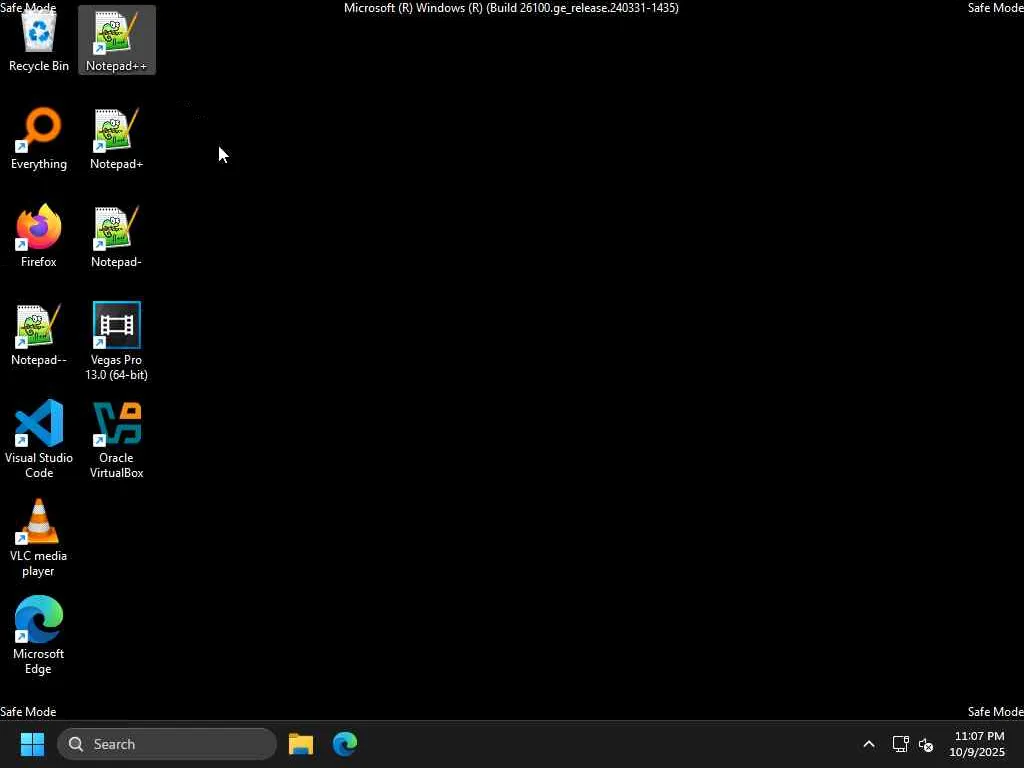Open the muted volume tray icon

(926, 744)
